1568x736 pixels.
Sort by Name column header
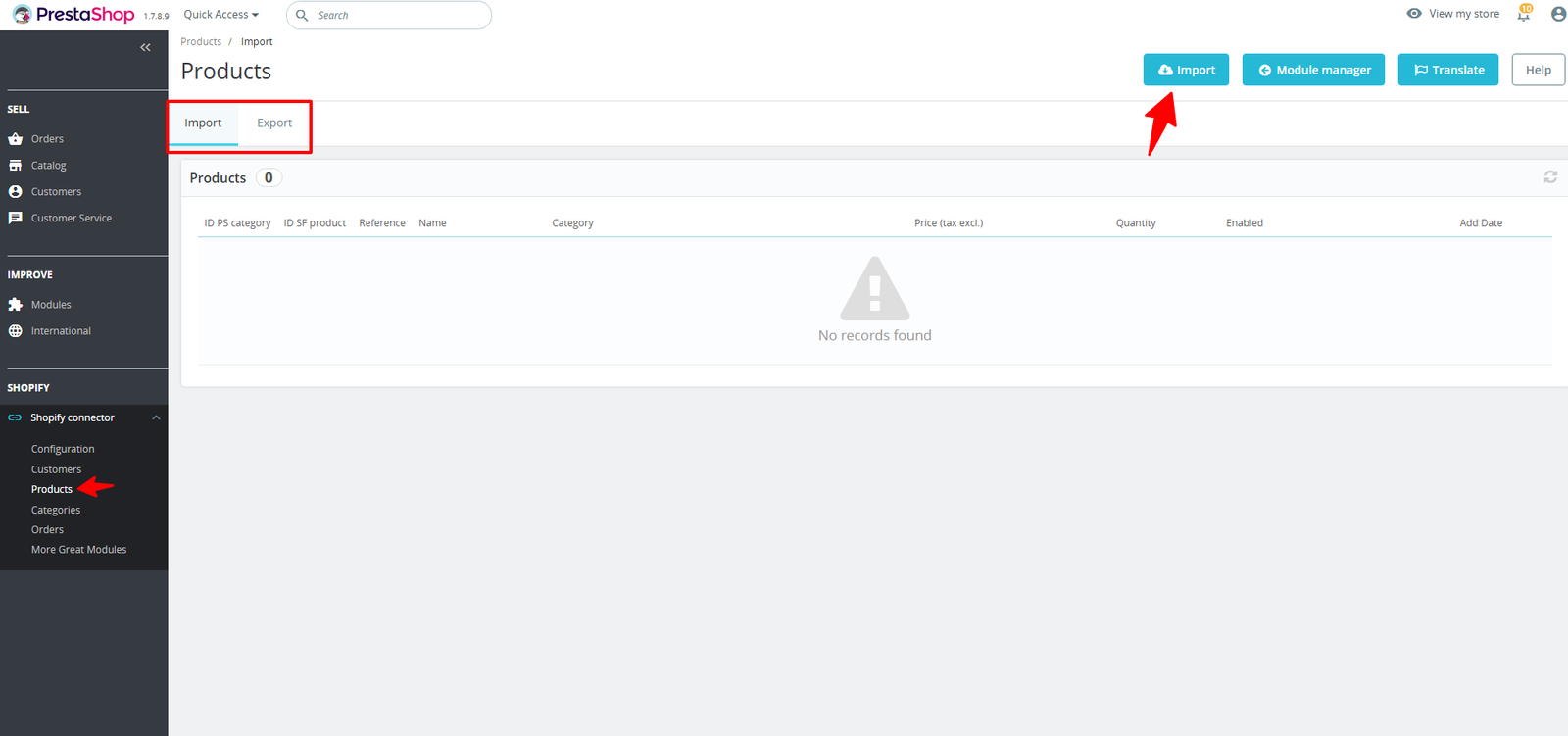pos(432,223)
